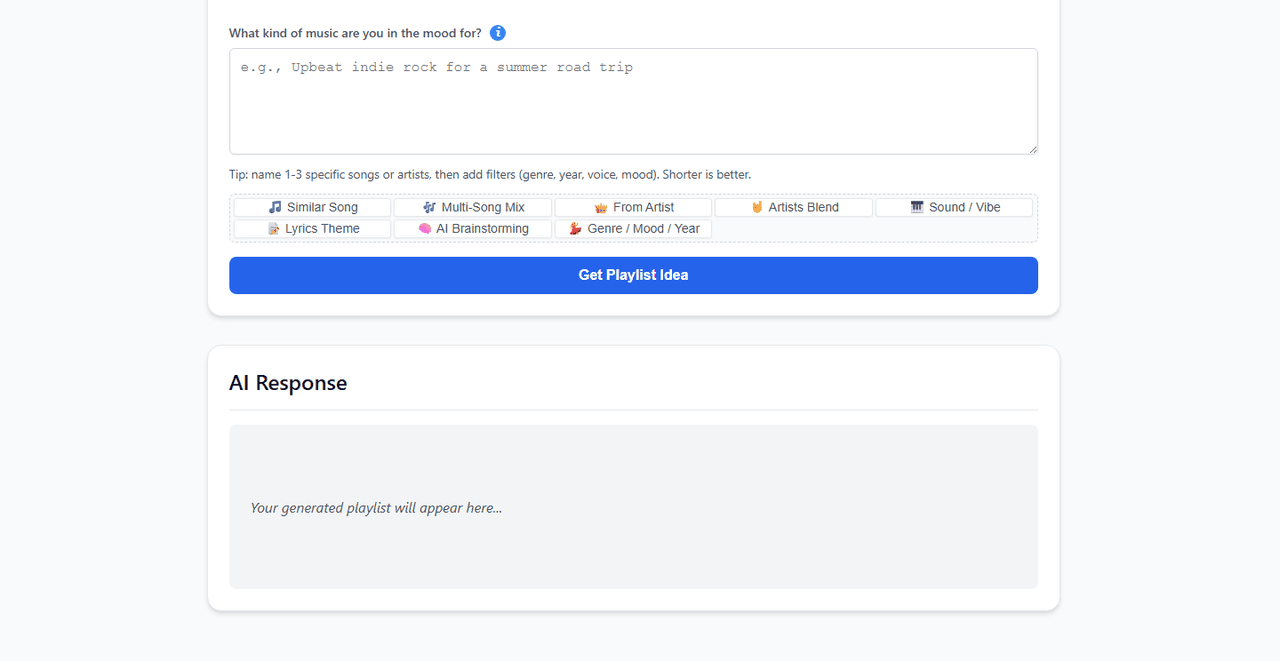Click inside the music mood text area
Viewport: 1280px width, 661px height.
(633, 101)
